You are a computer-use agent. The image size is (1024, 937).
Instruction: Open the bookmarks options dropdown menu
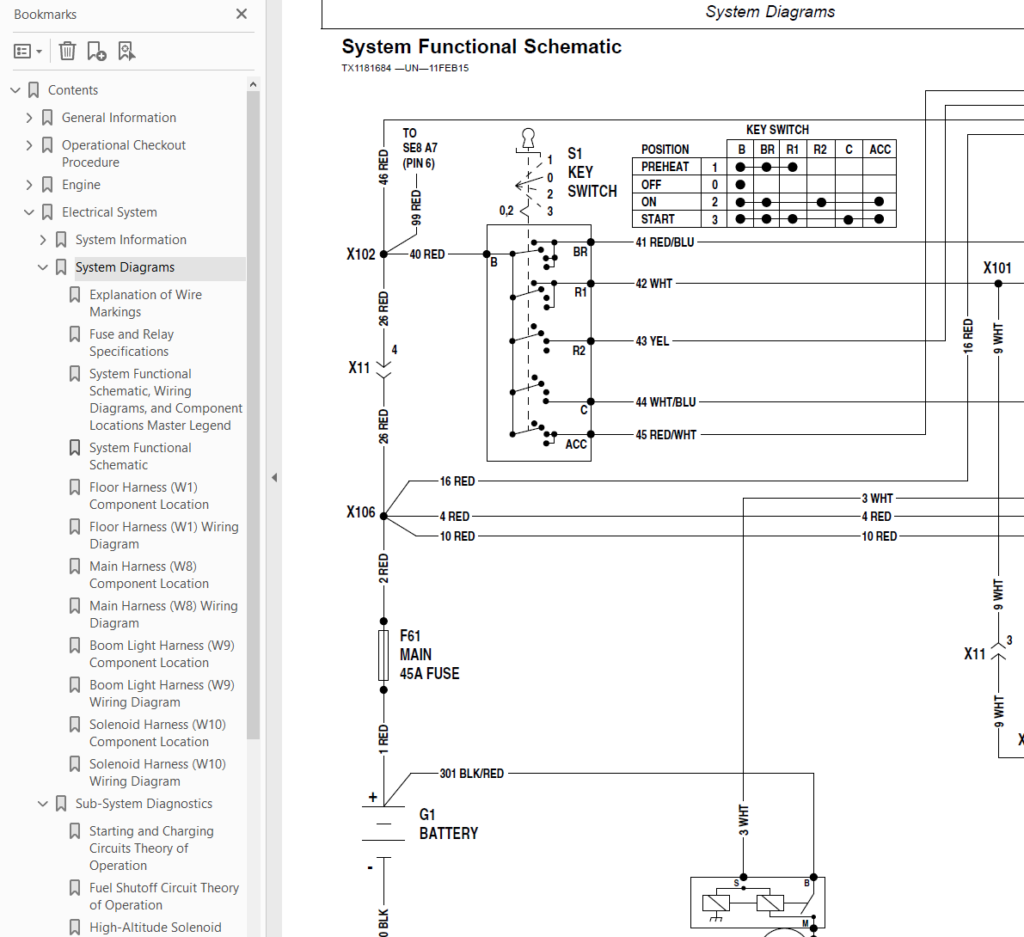pyautogui.click(x=28, y=51)
